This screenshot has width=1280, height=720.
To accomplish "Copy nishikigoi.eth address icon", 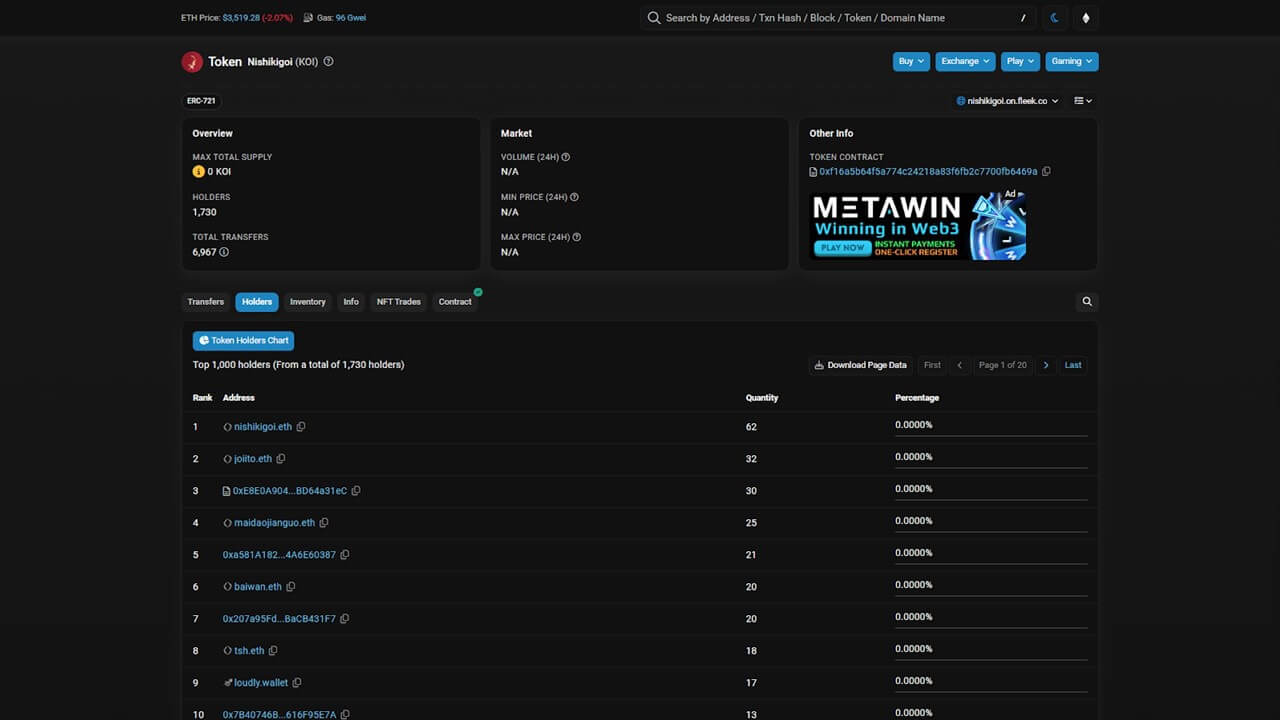I will (301, 427).
